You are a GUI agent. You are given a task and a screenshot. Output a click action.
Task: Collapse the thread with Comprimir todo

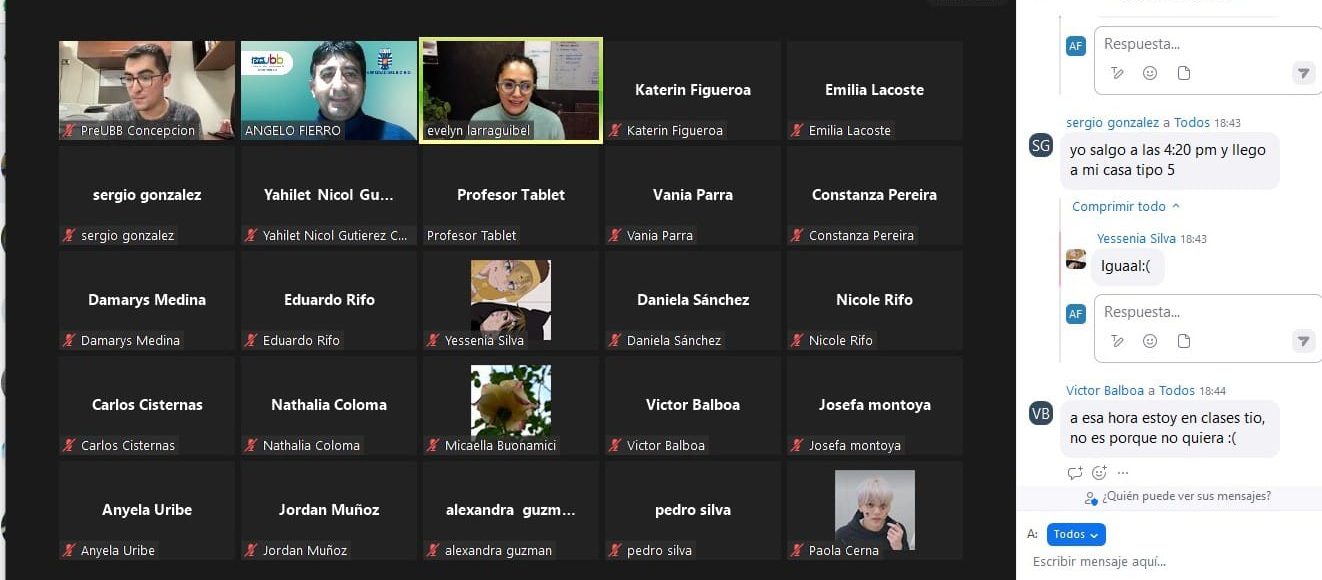pos(1126,206)
